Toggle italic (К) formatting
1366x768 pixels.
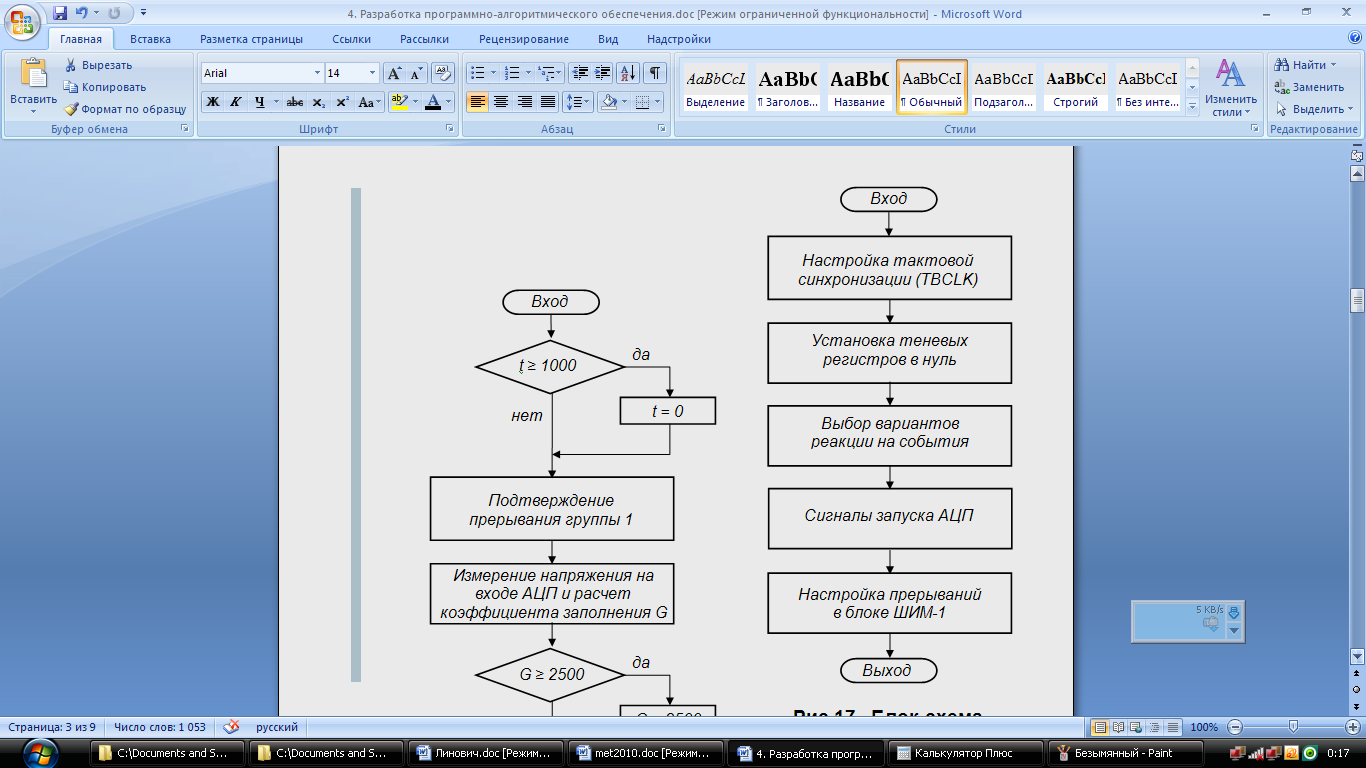point(235,102)
